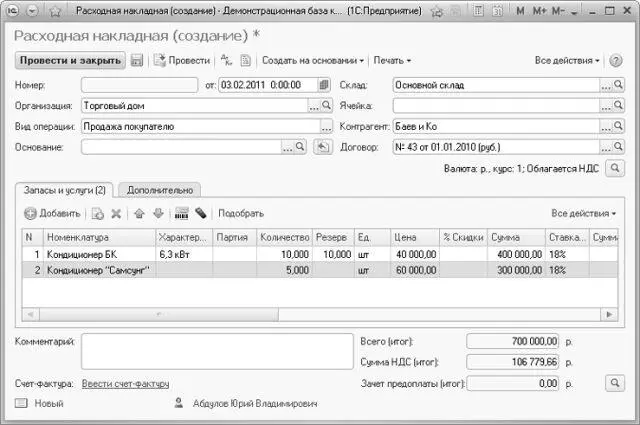Click the barcode scanner icon in table toolbar
640x425 pixels.
tap(182, 213)
